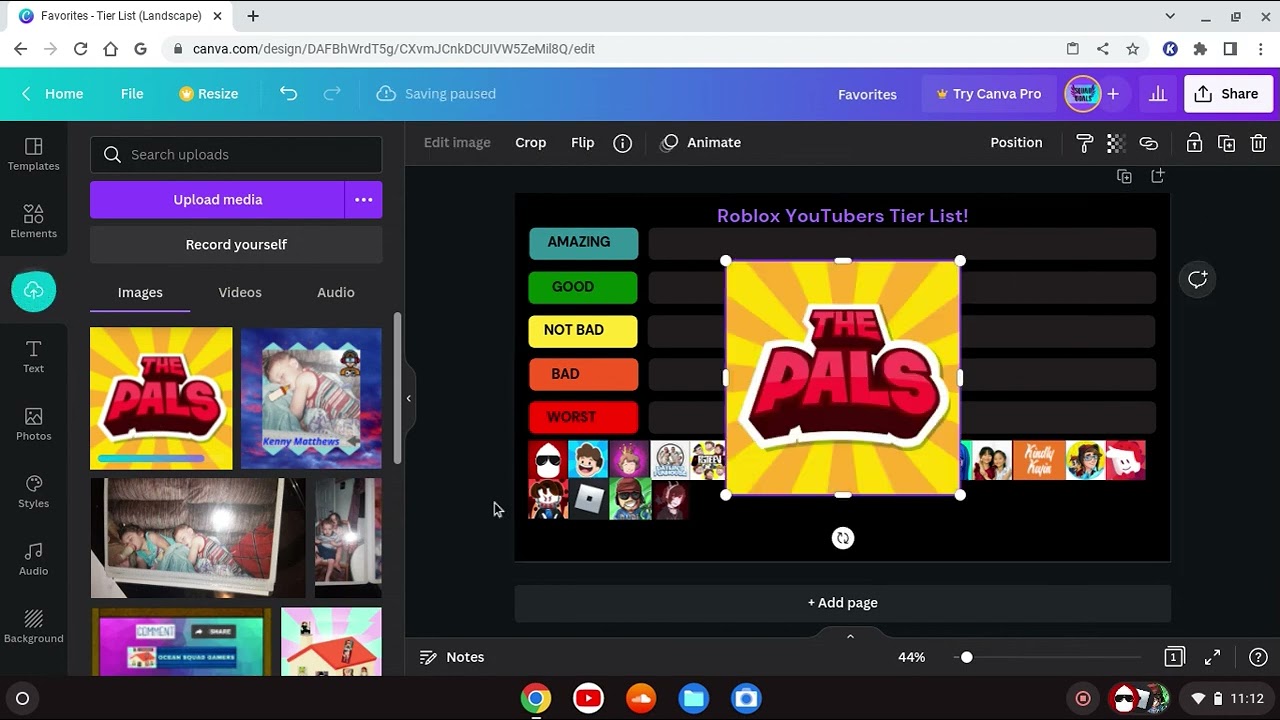Screen dimensions: 1280x720
Task: Select the WORST tier label
Action: click(x=583, y=417)
